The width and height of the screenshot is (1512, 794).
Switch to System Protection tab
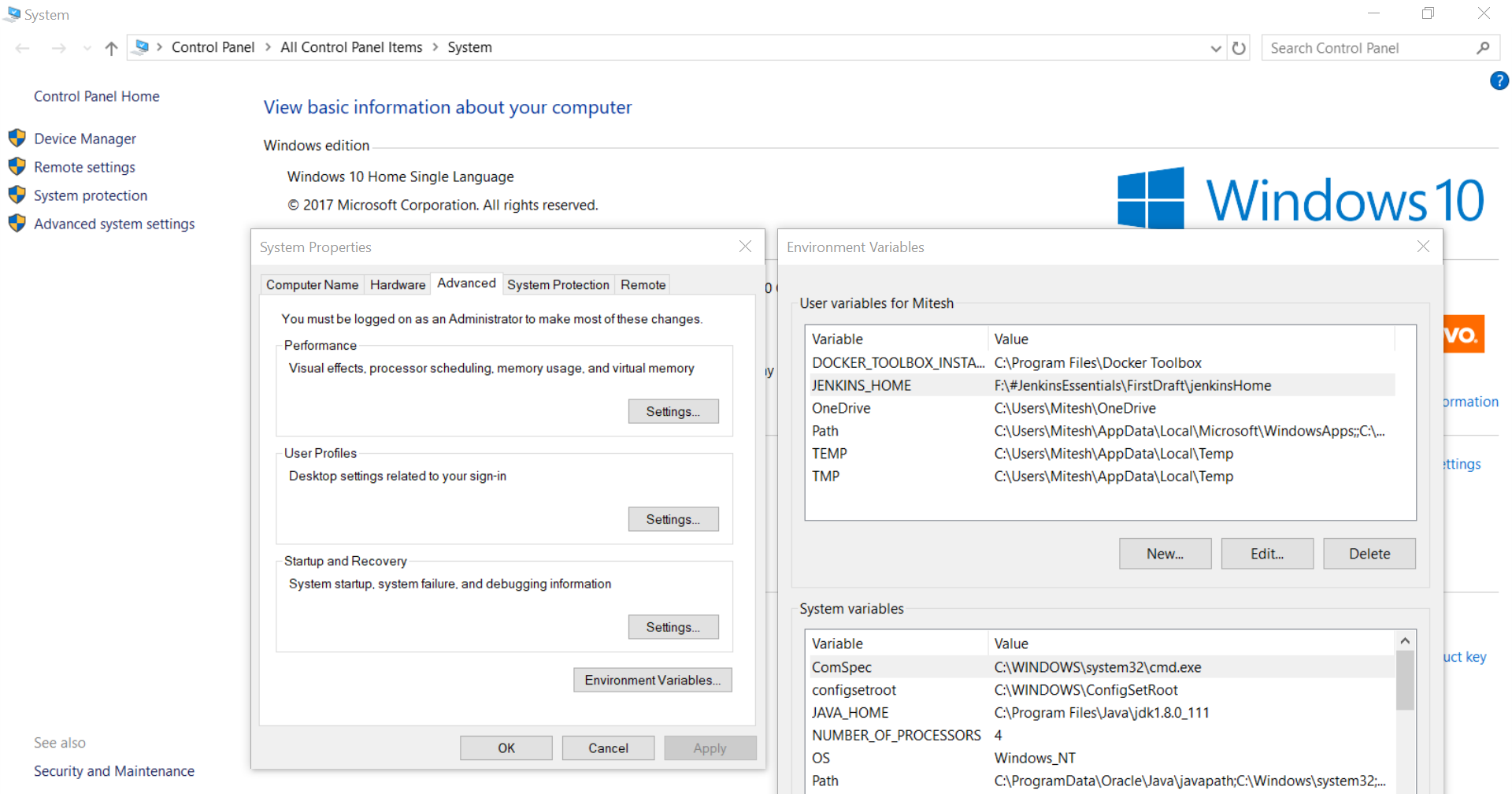558,284
